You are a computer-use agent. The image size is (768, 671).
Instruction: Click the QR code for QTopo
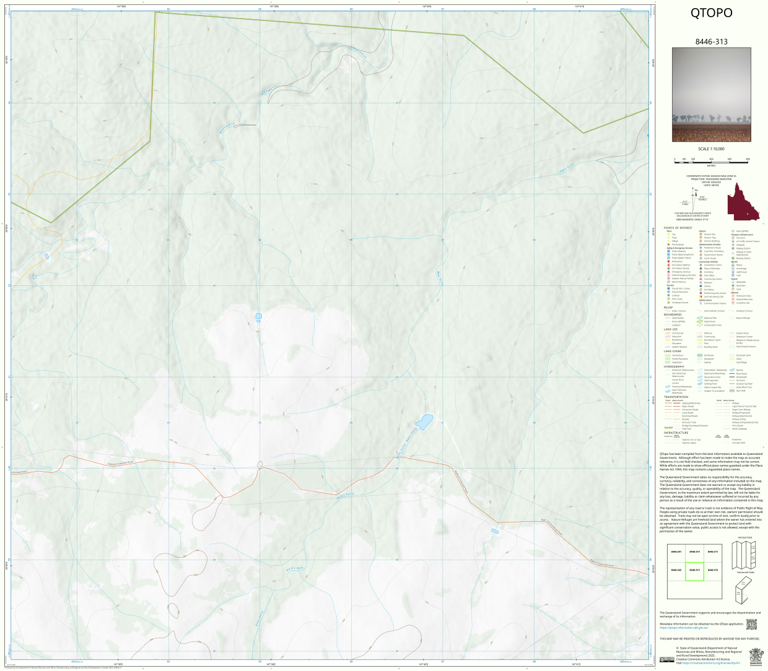click(x=751, y=624)
